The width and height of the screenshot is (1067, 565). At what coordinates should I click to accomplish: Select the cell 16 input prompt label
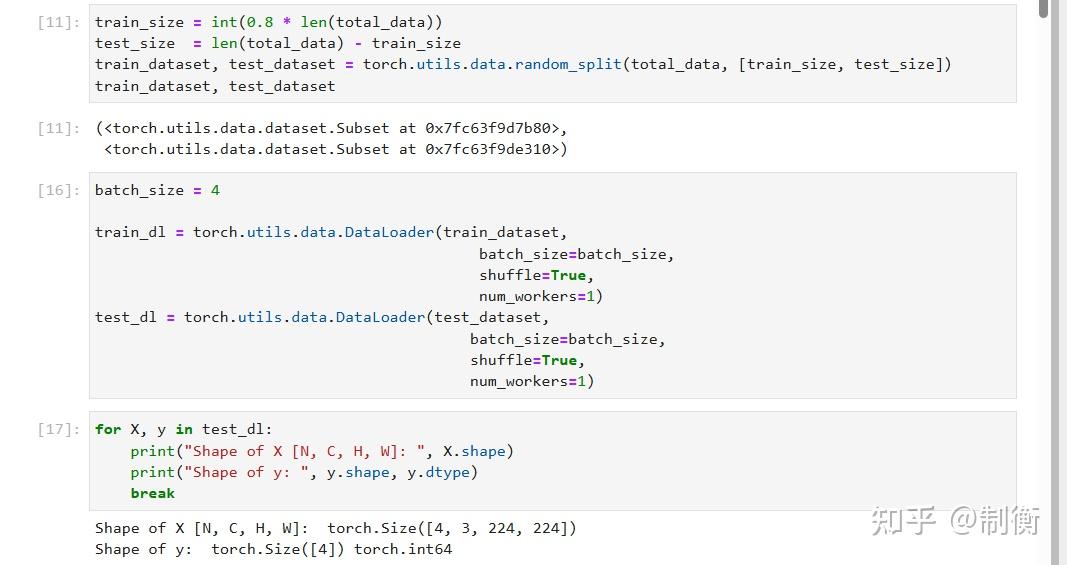click(x=59, y=191)
